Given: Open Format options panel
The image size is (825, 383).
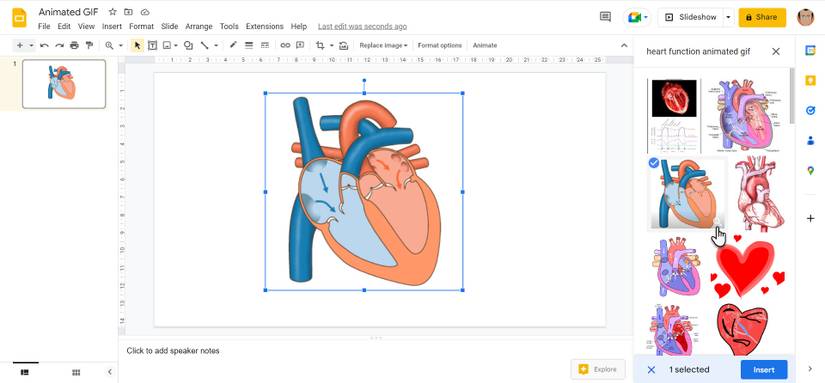Looking at the screenshot, I should (439, 45).
